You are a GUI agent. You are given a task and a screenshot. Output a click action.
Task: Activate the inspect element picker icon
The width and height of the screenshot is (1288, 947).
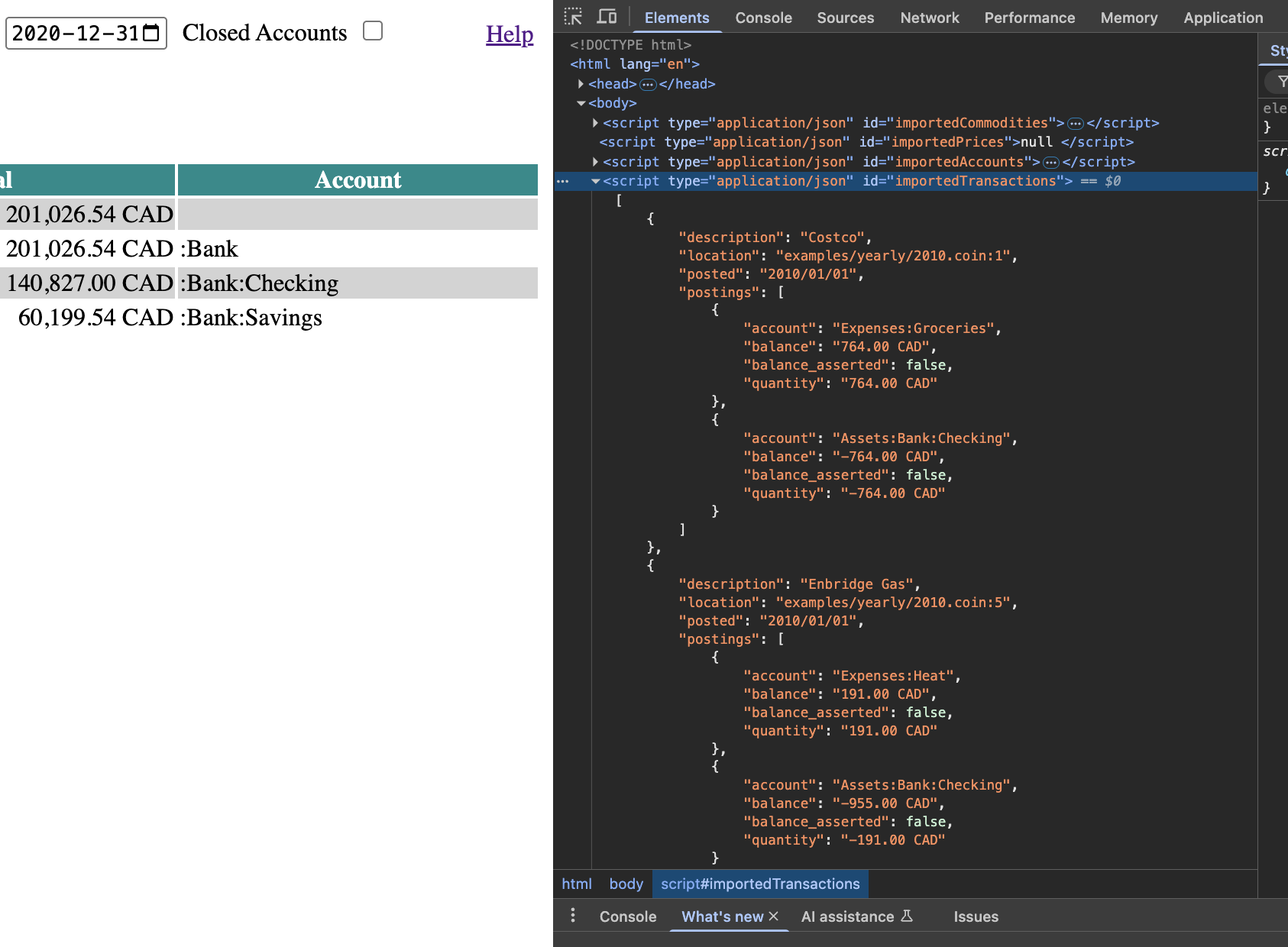(x=573, y=17)
